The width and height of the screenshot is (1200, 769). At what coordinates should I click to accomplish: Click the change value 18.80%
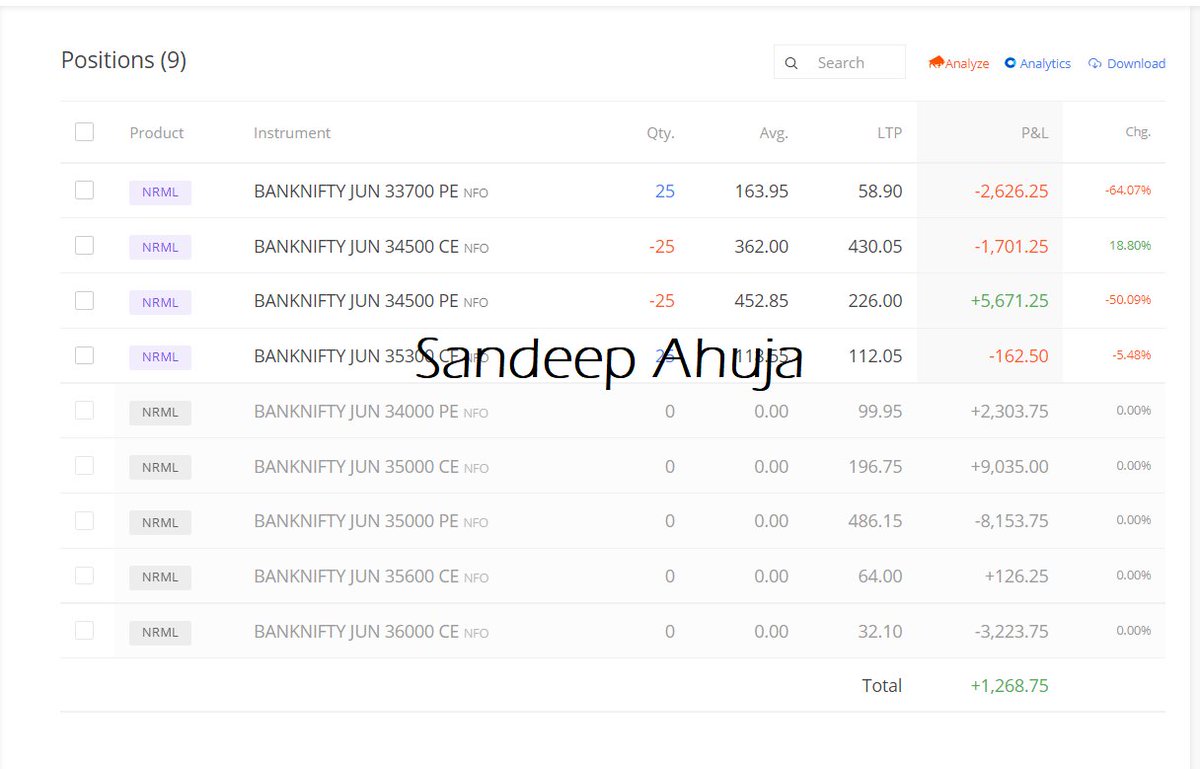pos(1130,245)
